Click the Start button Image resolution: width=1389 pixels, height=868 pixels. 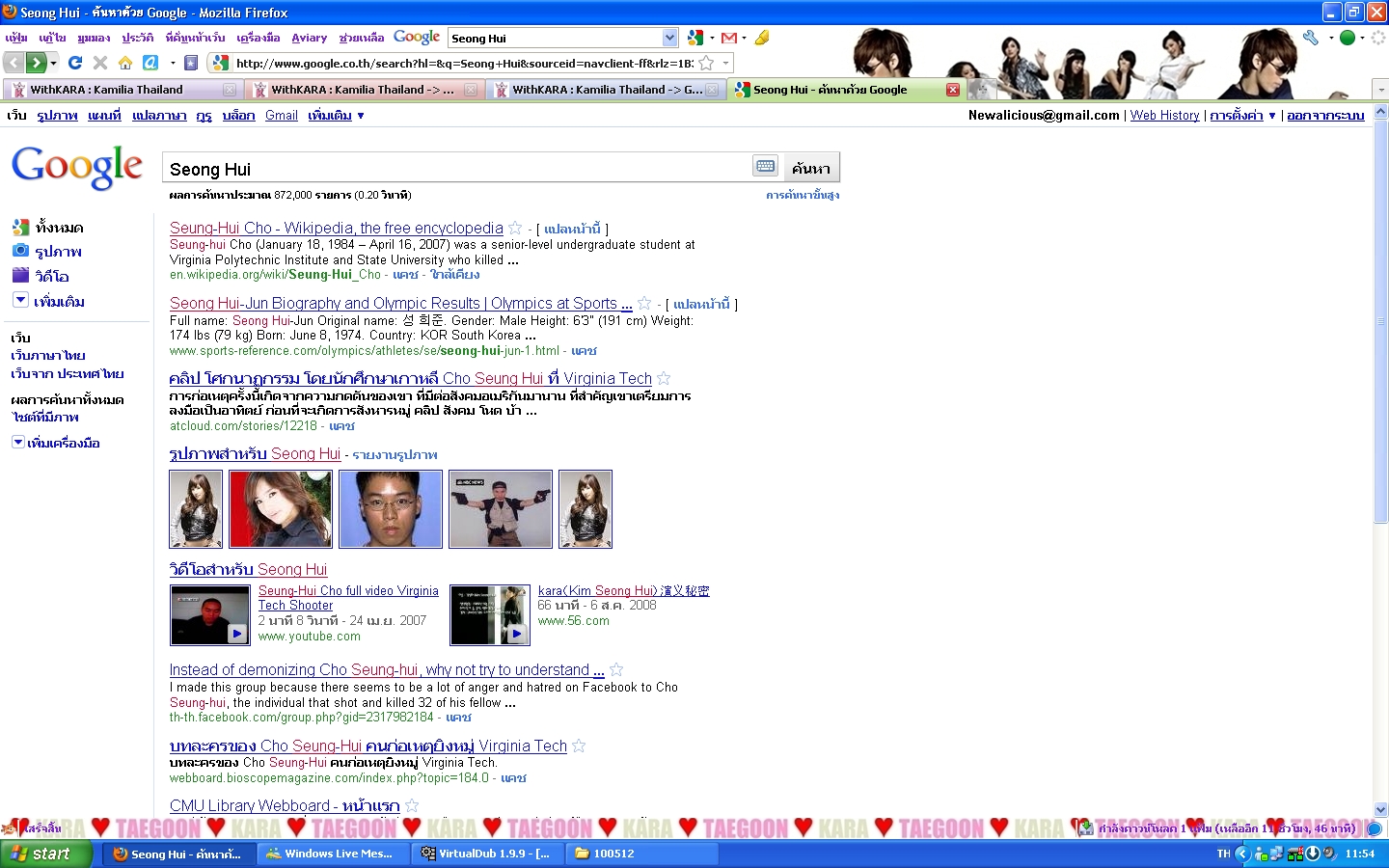point(47,854)
